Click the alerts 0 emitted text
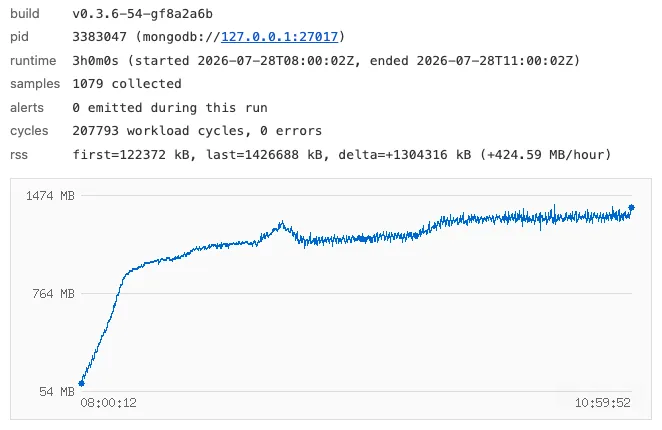The height and width of the screenshot is (430, 662). tap(170, 107)
